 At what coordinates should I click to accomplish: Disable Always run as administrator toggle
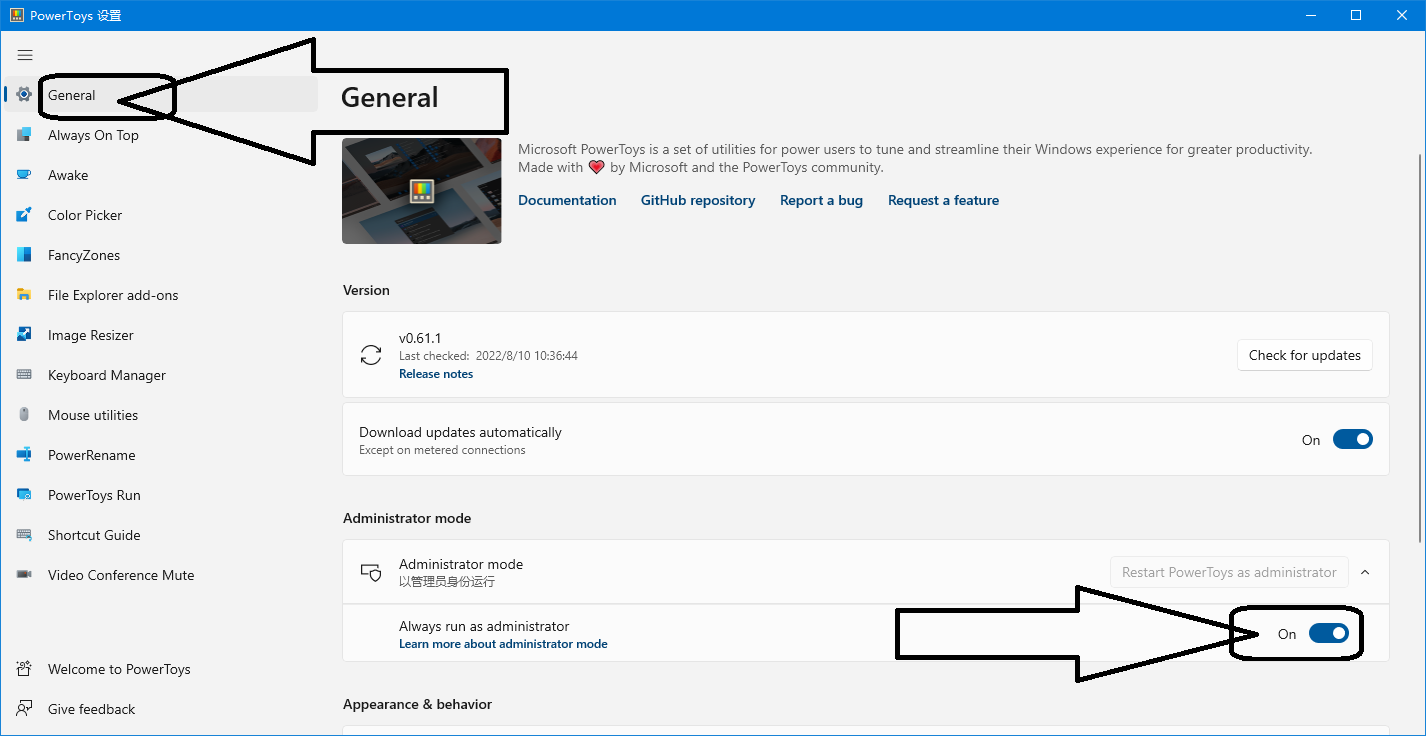1329,633
